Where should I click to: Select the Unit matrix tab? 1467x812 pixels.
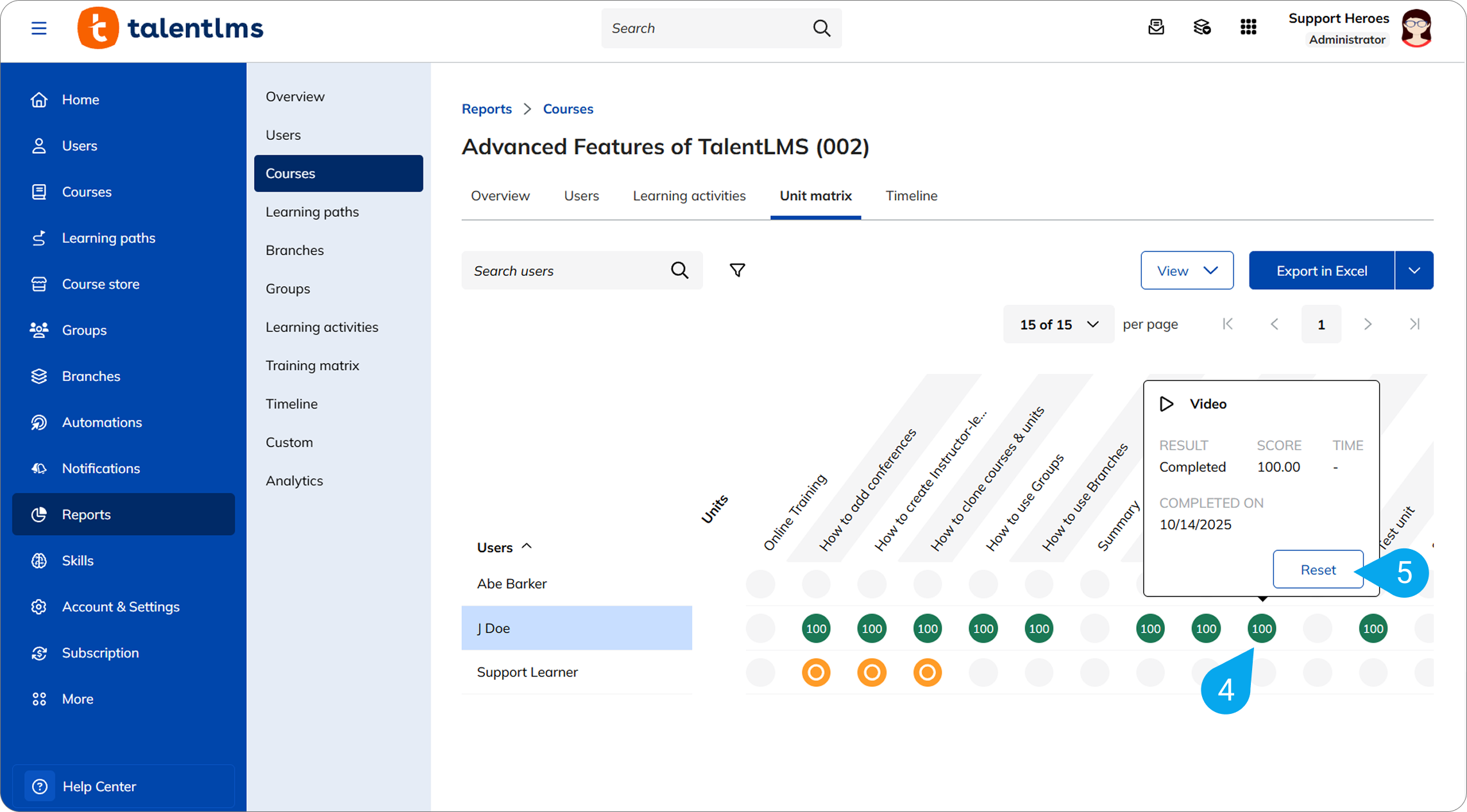tap(815, 196)
